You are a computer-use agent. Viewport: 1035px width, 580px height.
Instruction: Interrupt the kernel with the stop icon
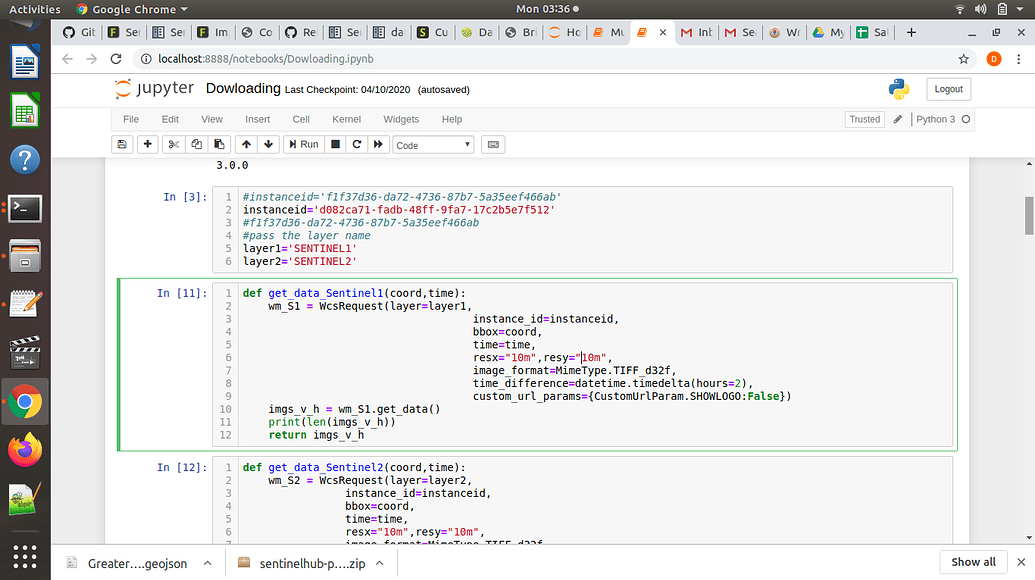point(335,145)
